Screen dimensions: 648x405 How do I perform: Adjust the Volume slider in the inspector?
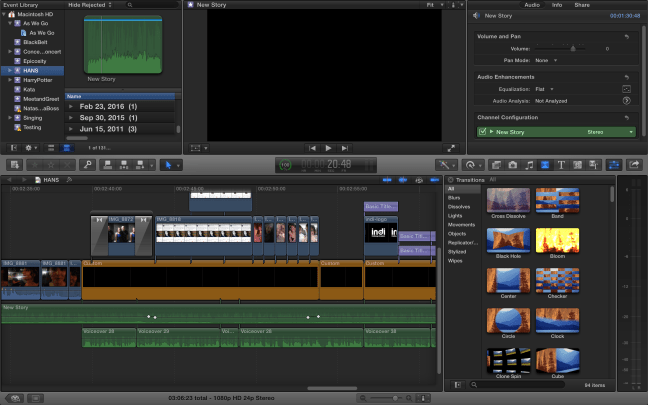[572, 48]
